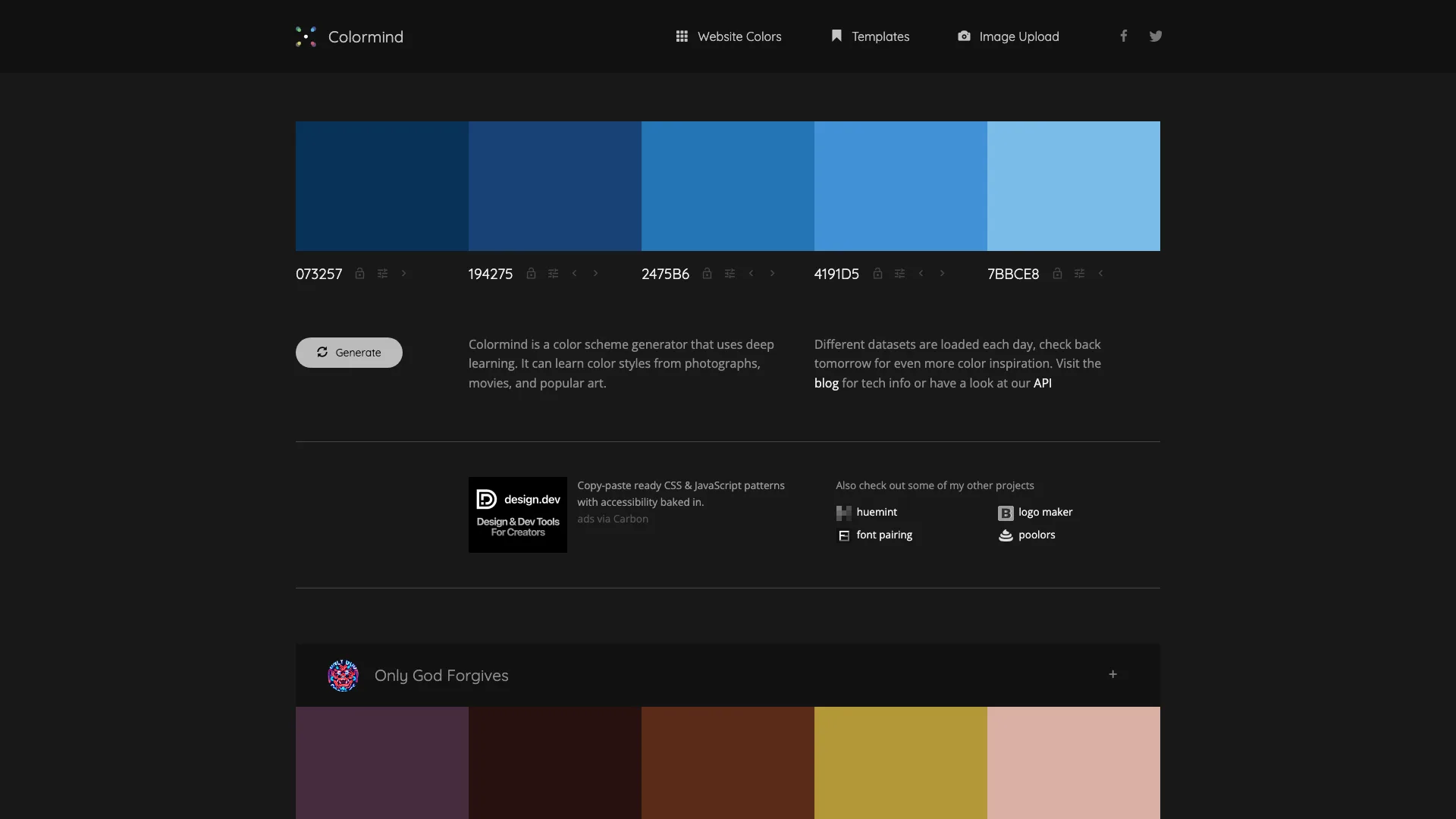Image resolution: width=1456 pixels, height=819 pixels.
Task: Open adjust sliders for color 7BBCE8
Action: (x=1079, y=273)
